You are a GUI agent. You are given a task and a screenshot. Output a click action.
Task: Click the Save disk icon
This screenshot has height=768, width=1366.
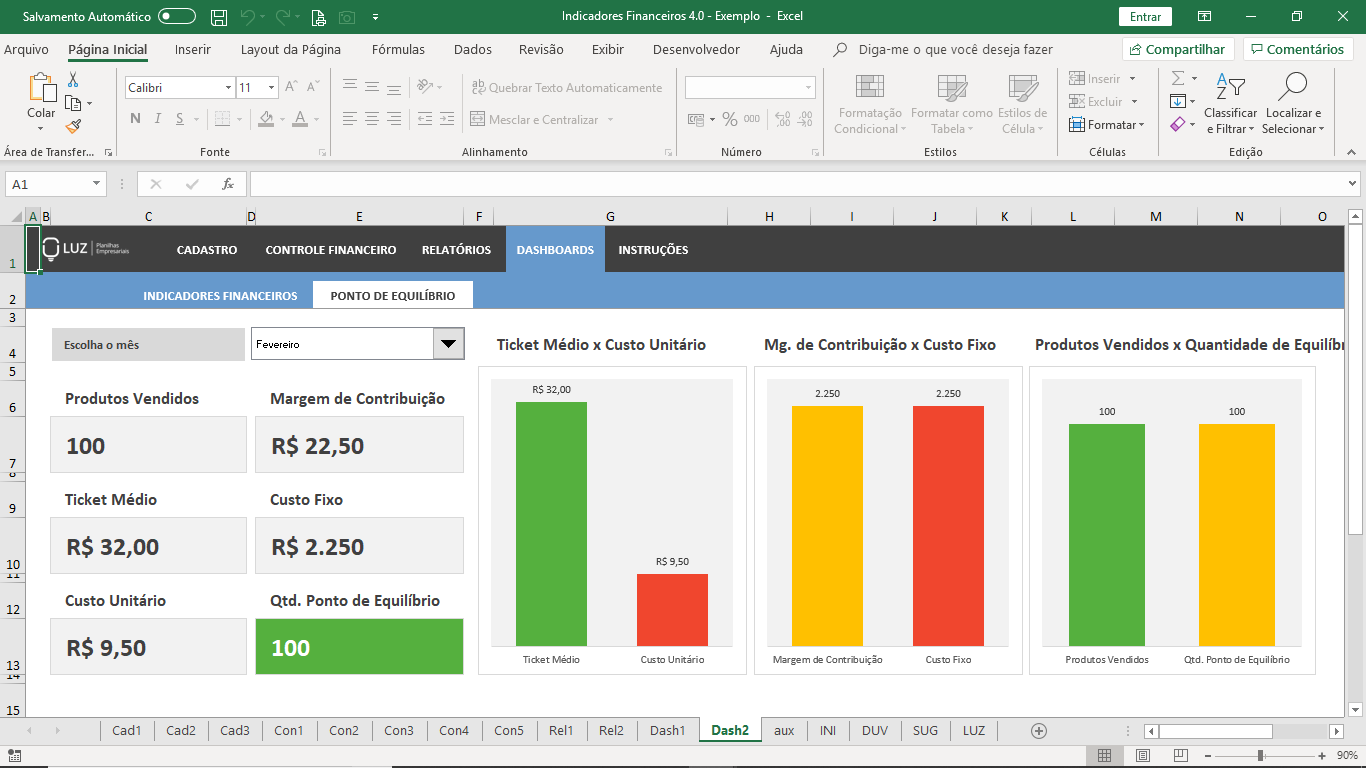click(x=219, y=17)
